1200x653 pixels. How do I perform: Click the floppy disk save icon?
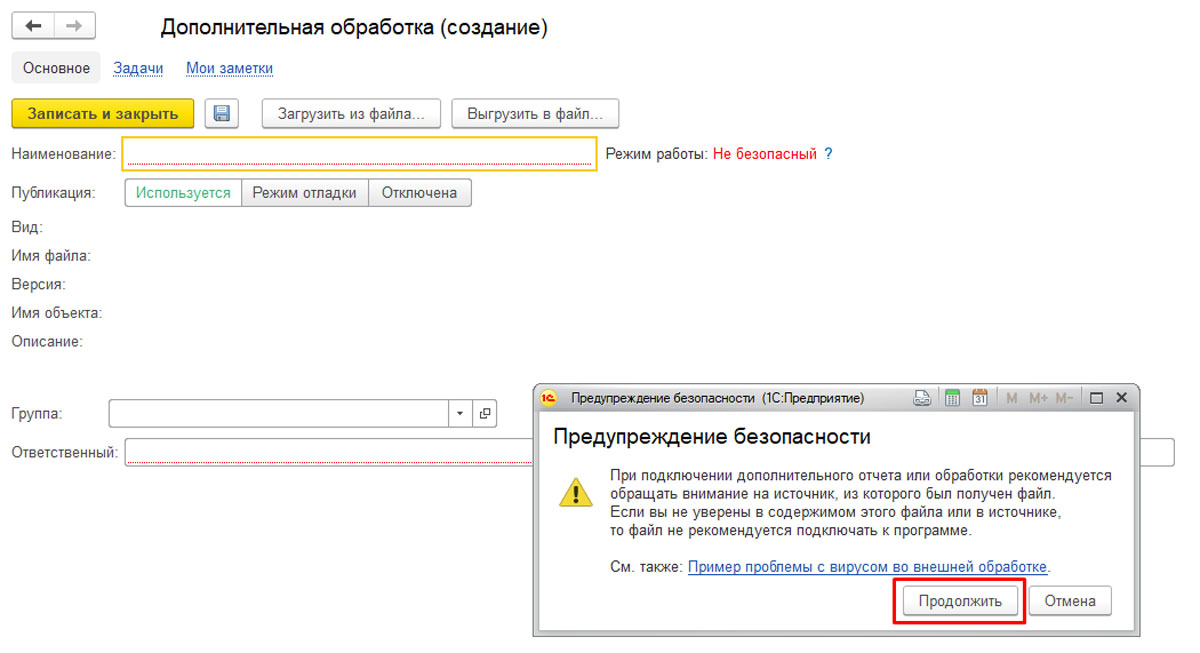click(221, 114)
